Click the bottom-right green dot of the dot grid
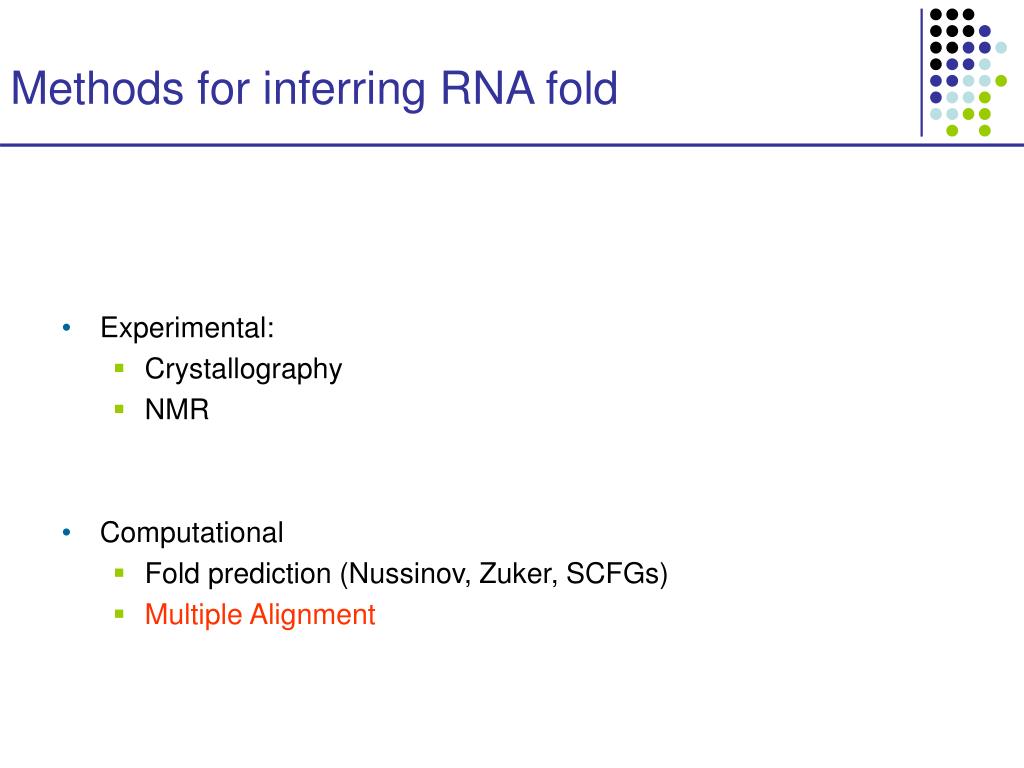Viewport: 1024px width, 768px height. click(x=985, y=131)
